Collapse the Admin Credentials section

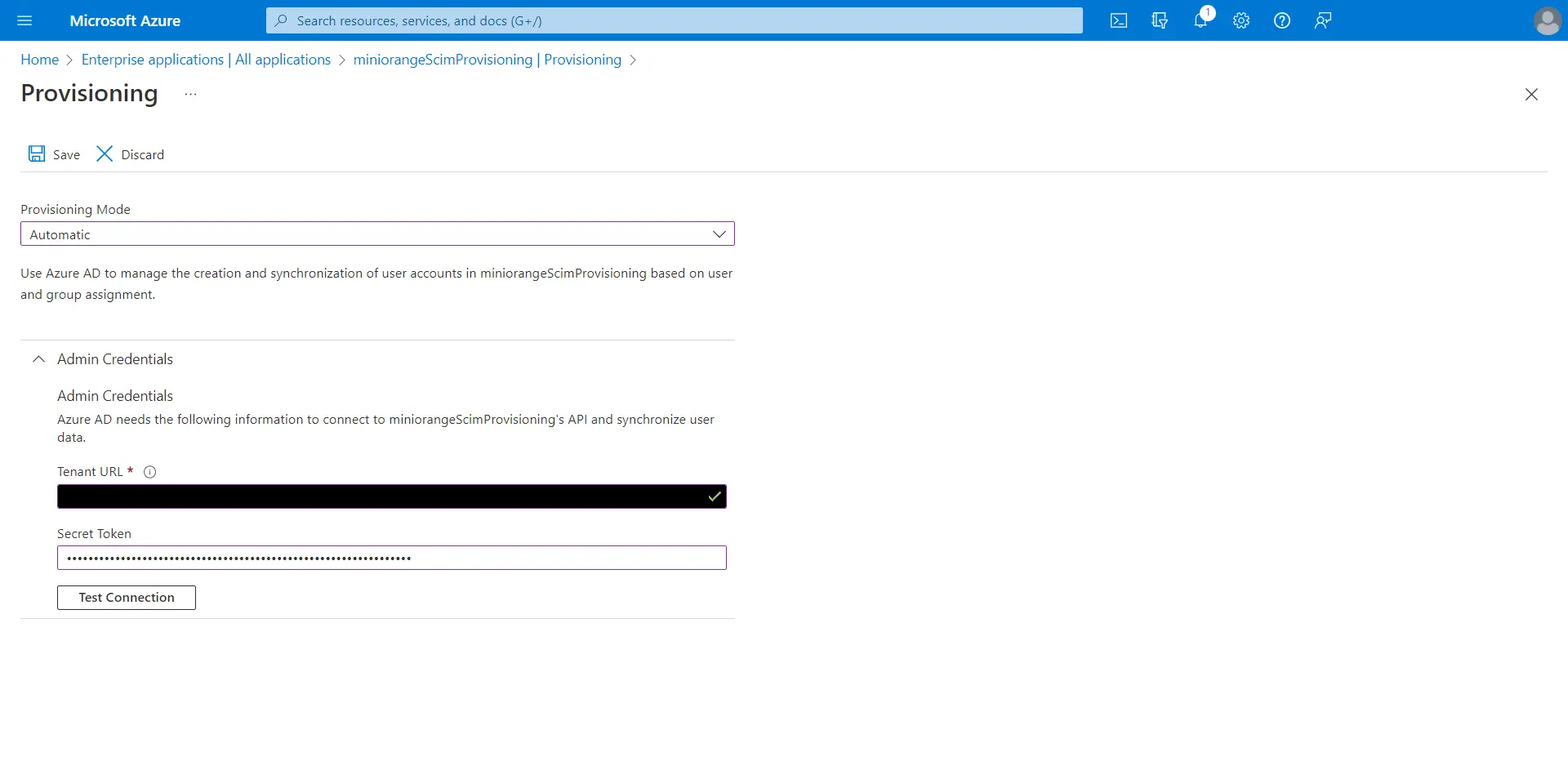[38, 359]
